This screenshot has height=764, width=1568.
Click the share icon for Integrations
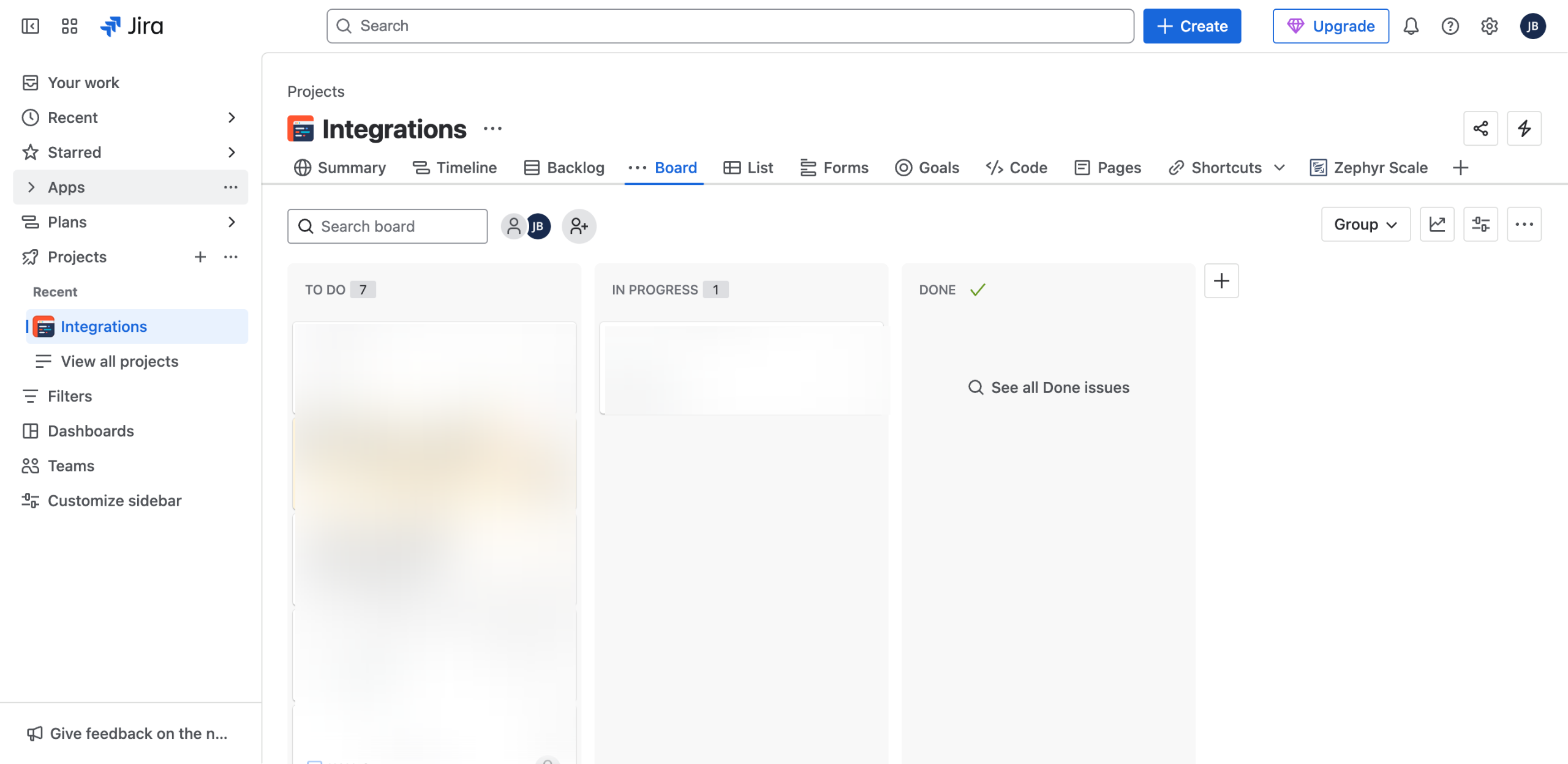tap(1480, 129)
